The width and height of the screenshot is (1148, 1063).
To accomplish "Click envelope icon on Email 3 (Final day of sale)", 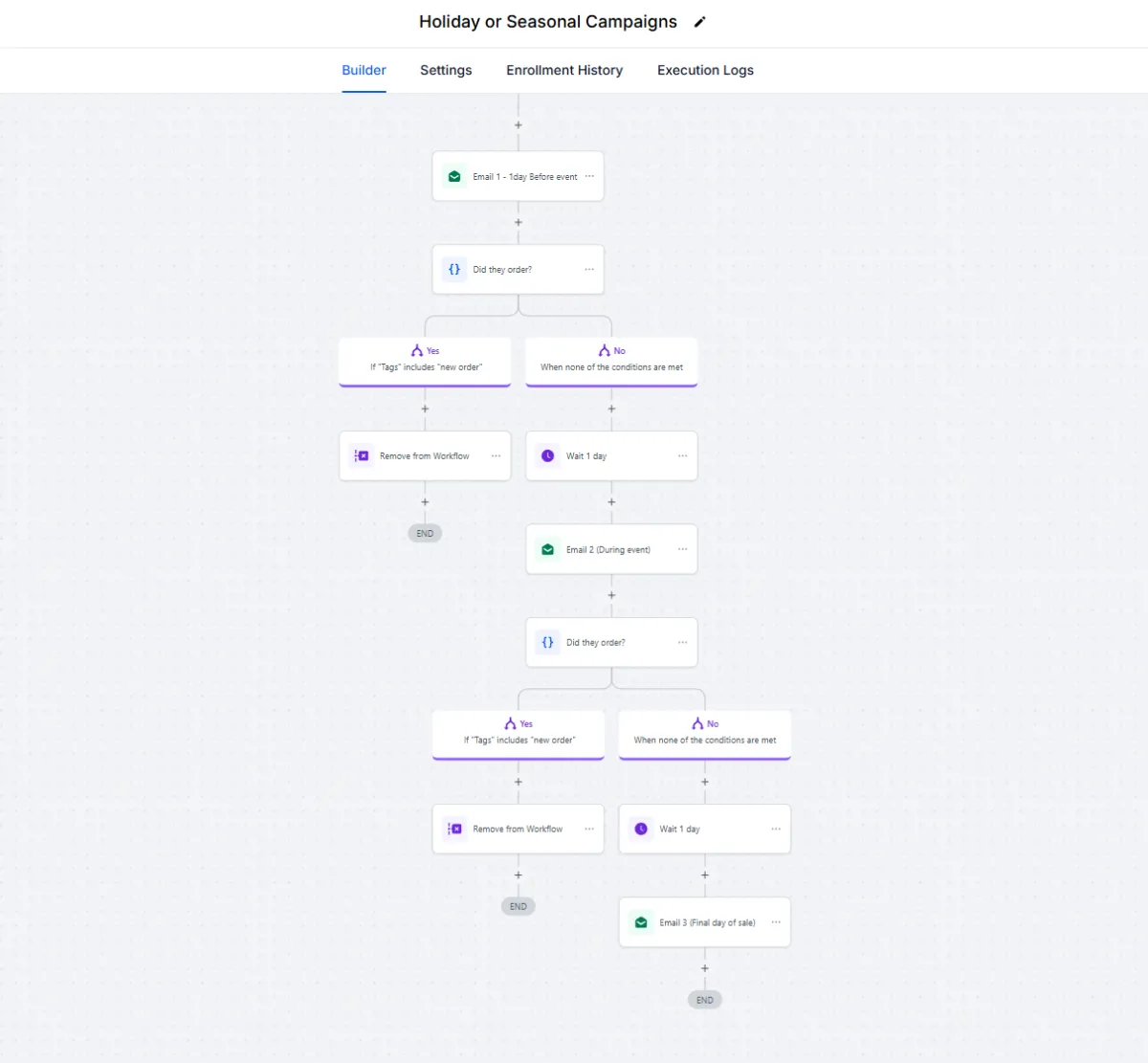I will coord(641,922).
